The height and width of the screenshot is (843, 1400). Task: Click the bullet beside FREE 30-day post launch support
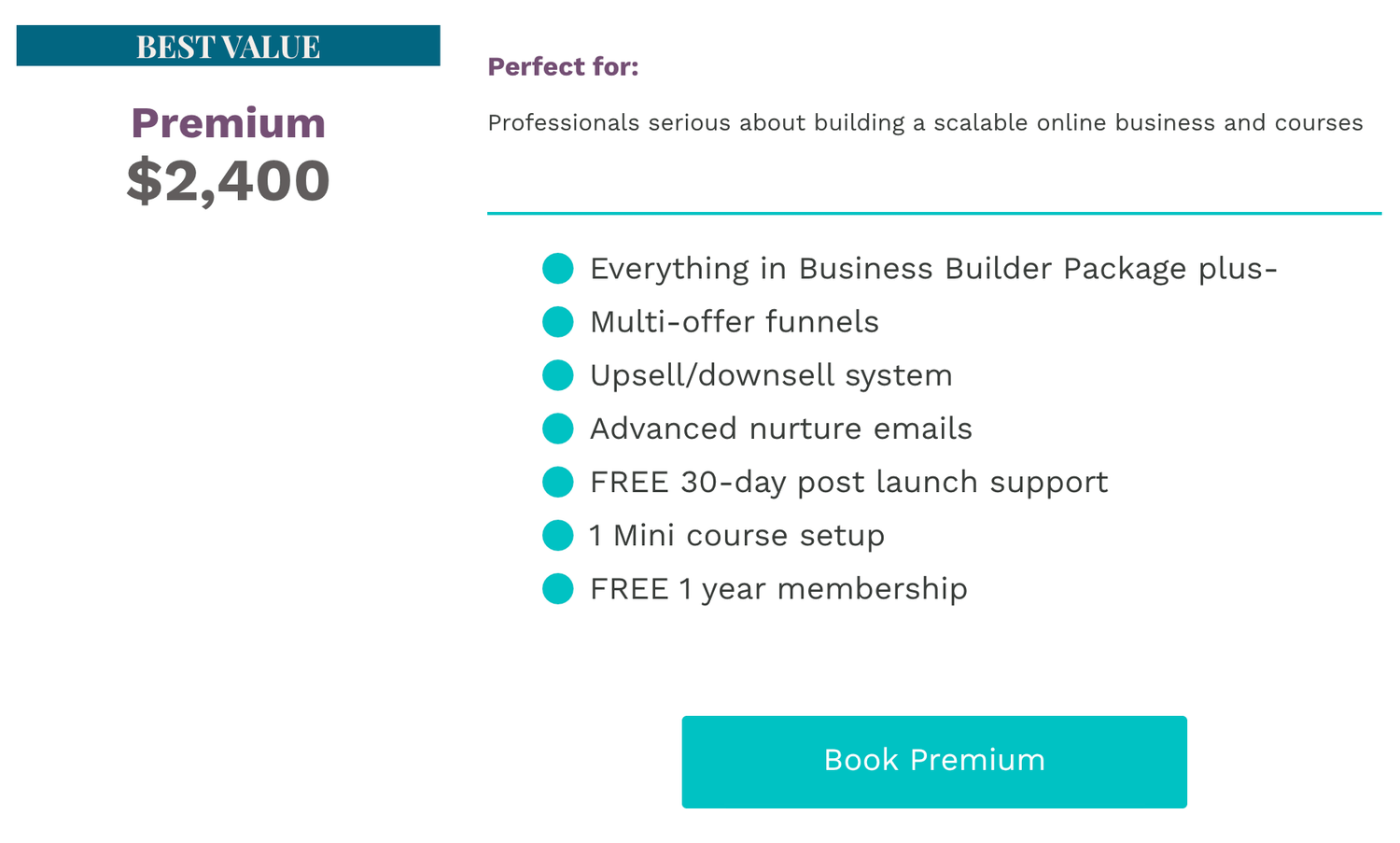(x=558, y=482)
